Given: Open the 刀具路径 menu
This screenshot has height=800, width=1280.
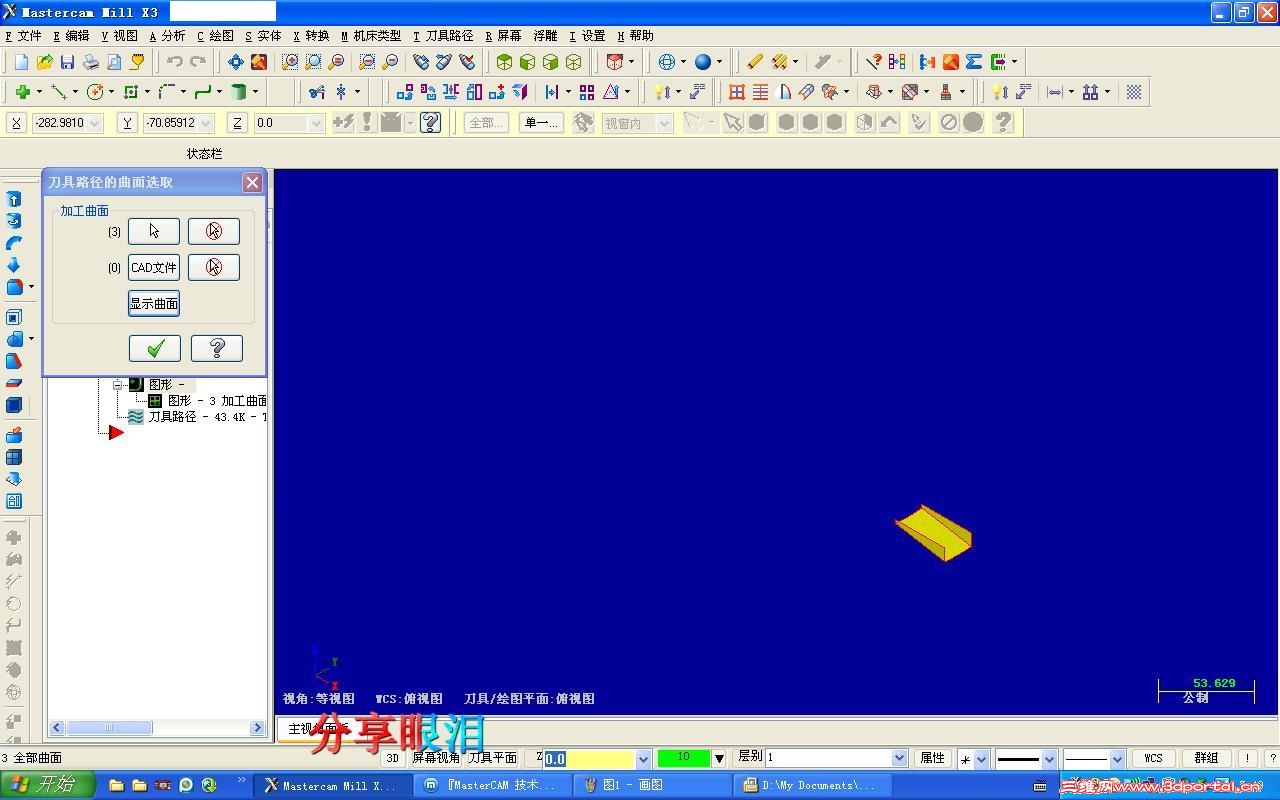Looking at the screenshot, I should (443, 36).
